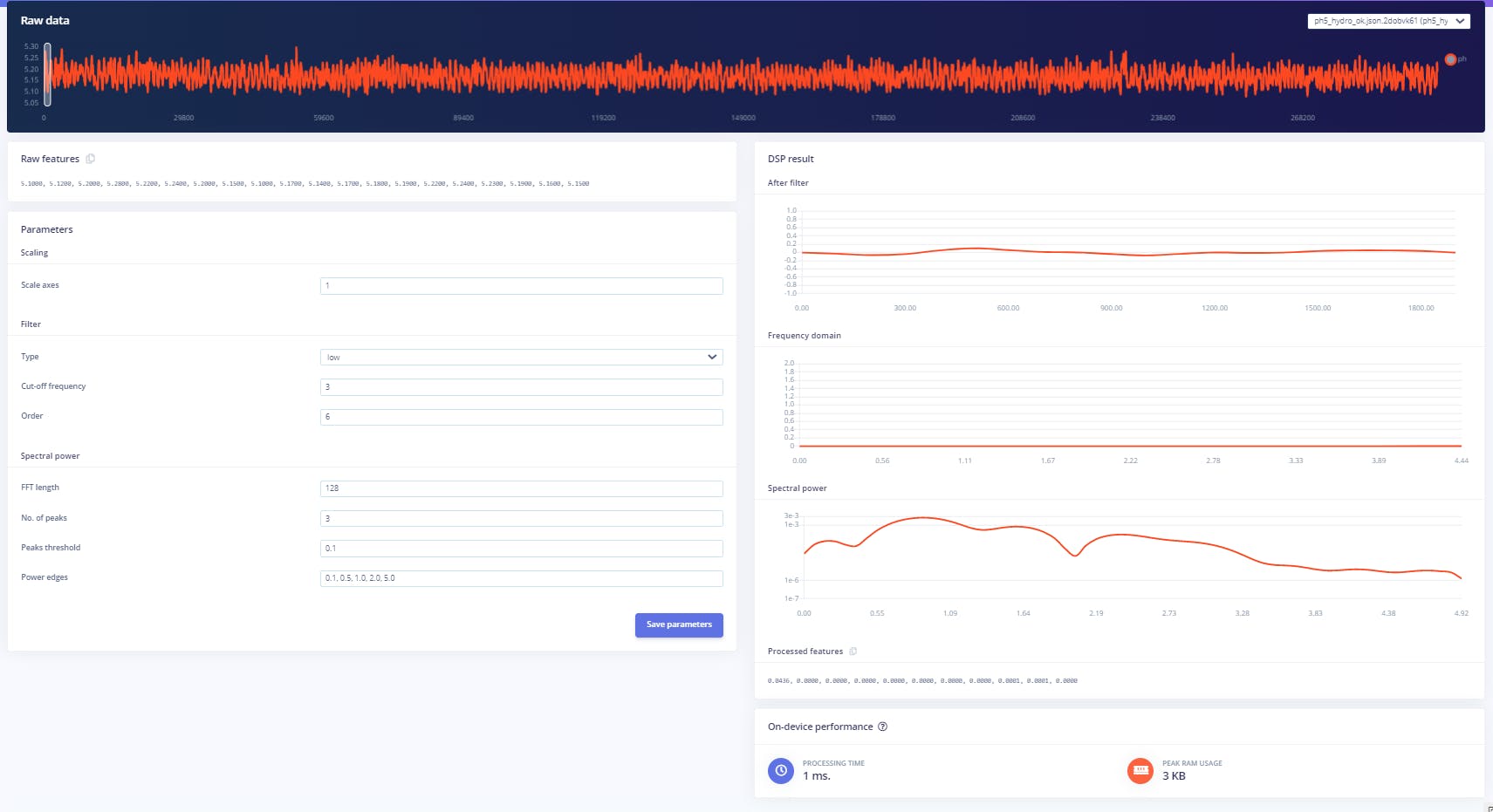Click the Frequency domain chart

coord(1126,410)
